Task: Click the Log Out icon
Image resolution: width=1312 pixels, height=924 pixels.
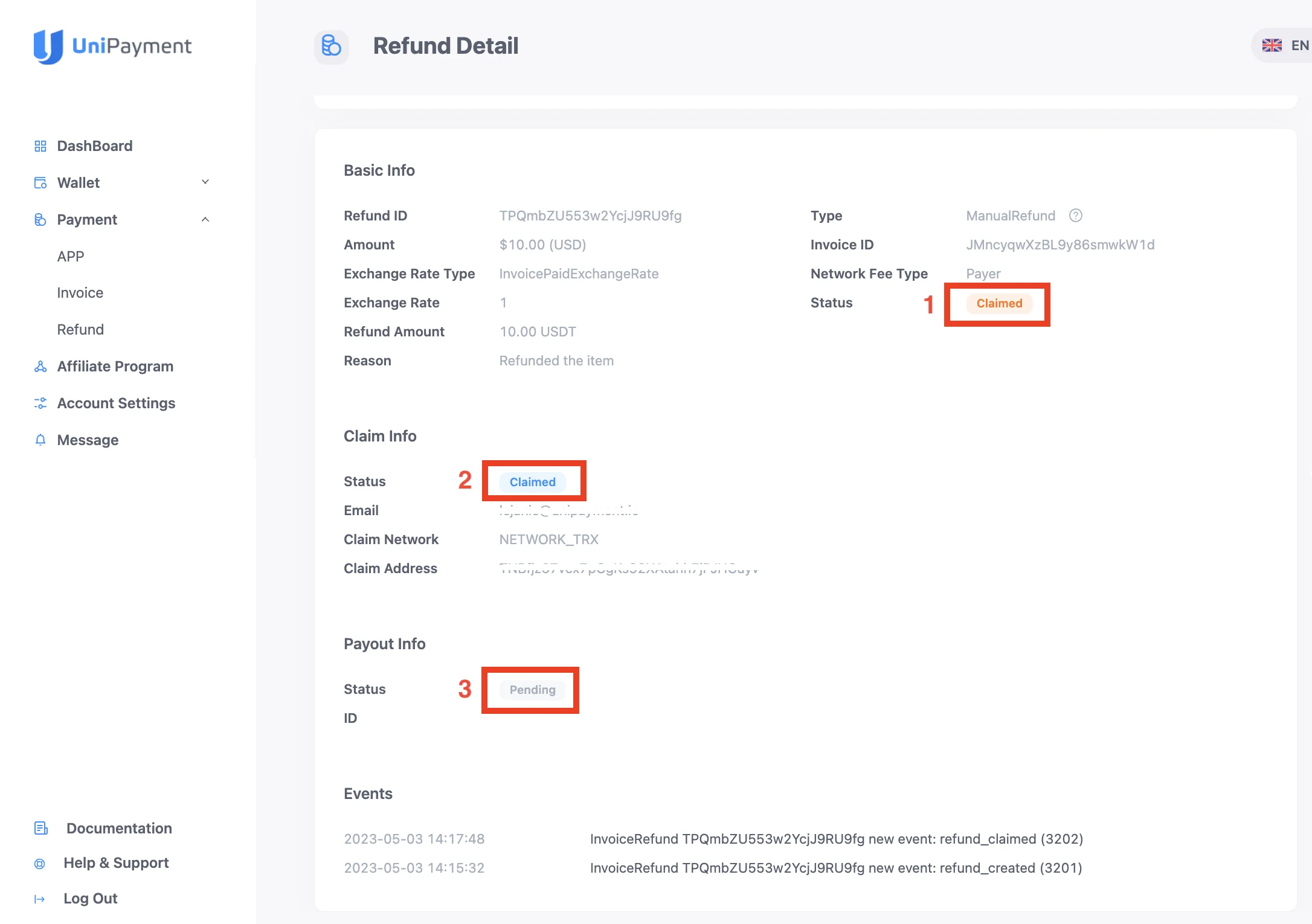Action: [40, 899]
